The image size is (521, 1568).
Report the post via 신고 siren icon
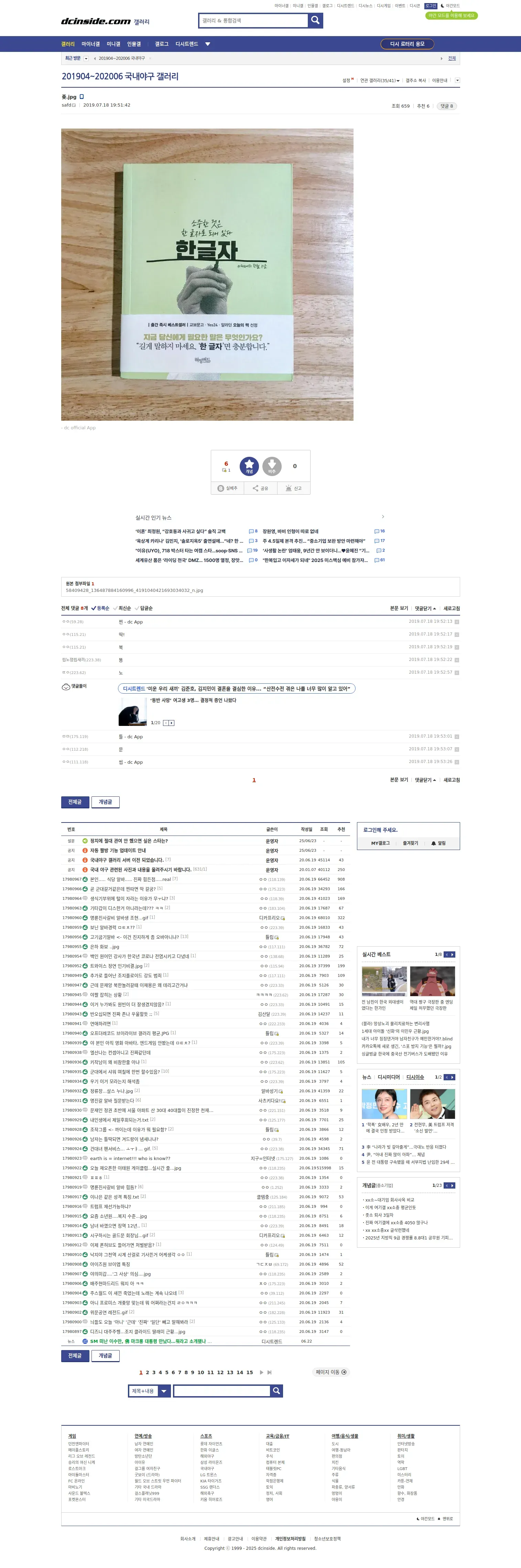pyautogui.click(x=294, y=488)
